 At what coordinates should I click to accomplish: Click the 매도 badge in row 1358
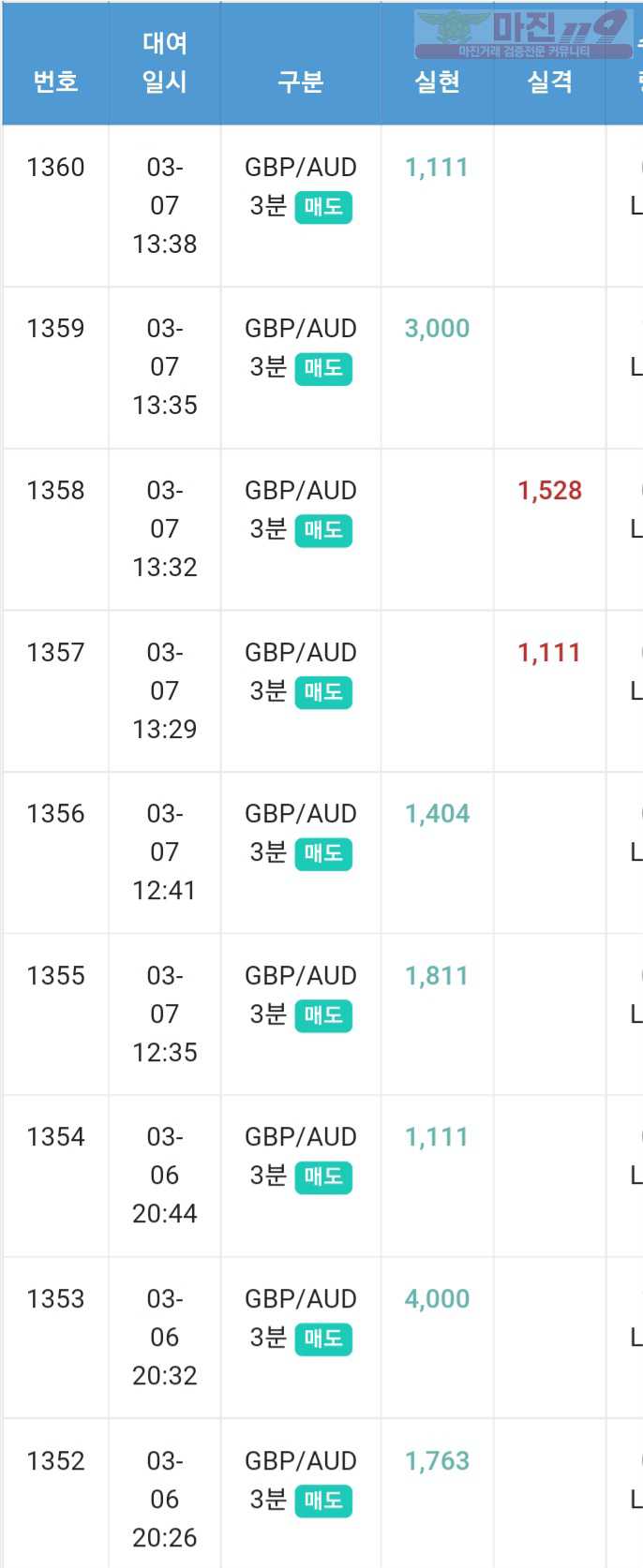(x=323, y=530)
